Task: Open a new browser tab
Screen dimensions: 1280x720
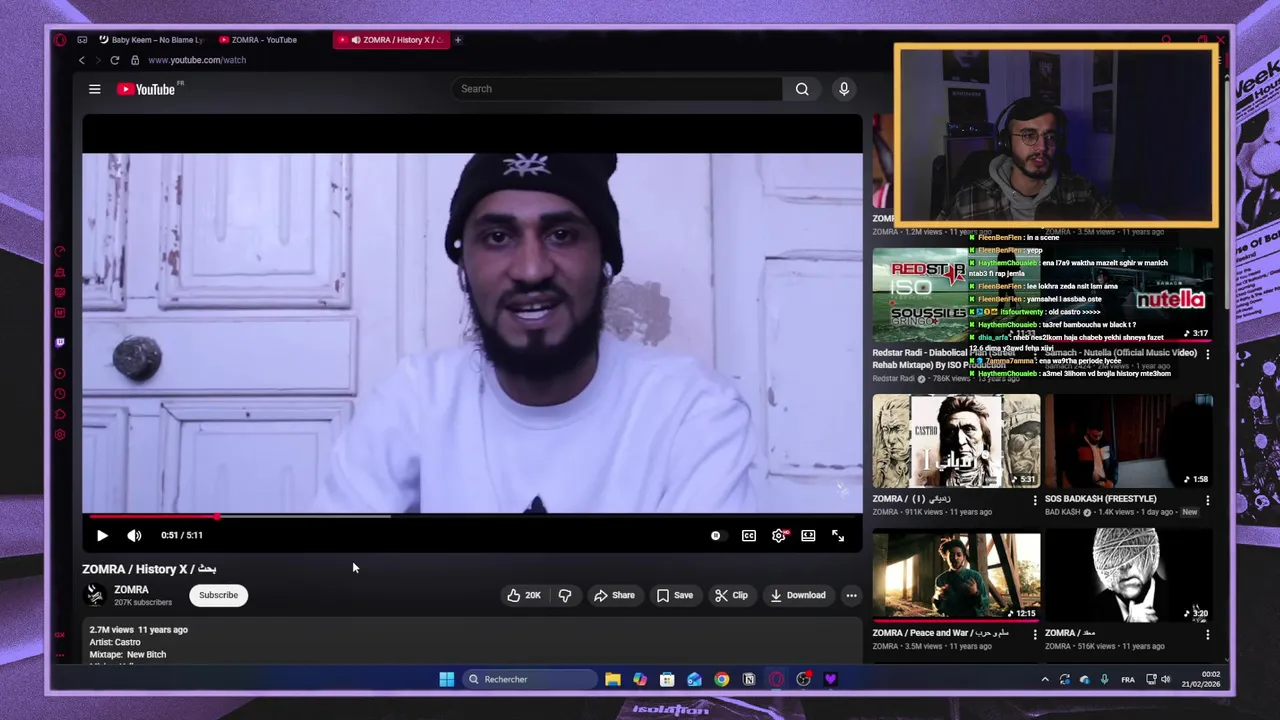Action: [x=458, y=40]
